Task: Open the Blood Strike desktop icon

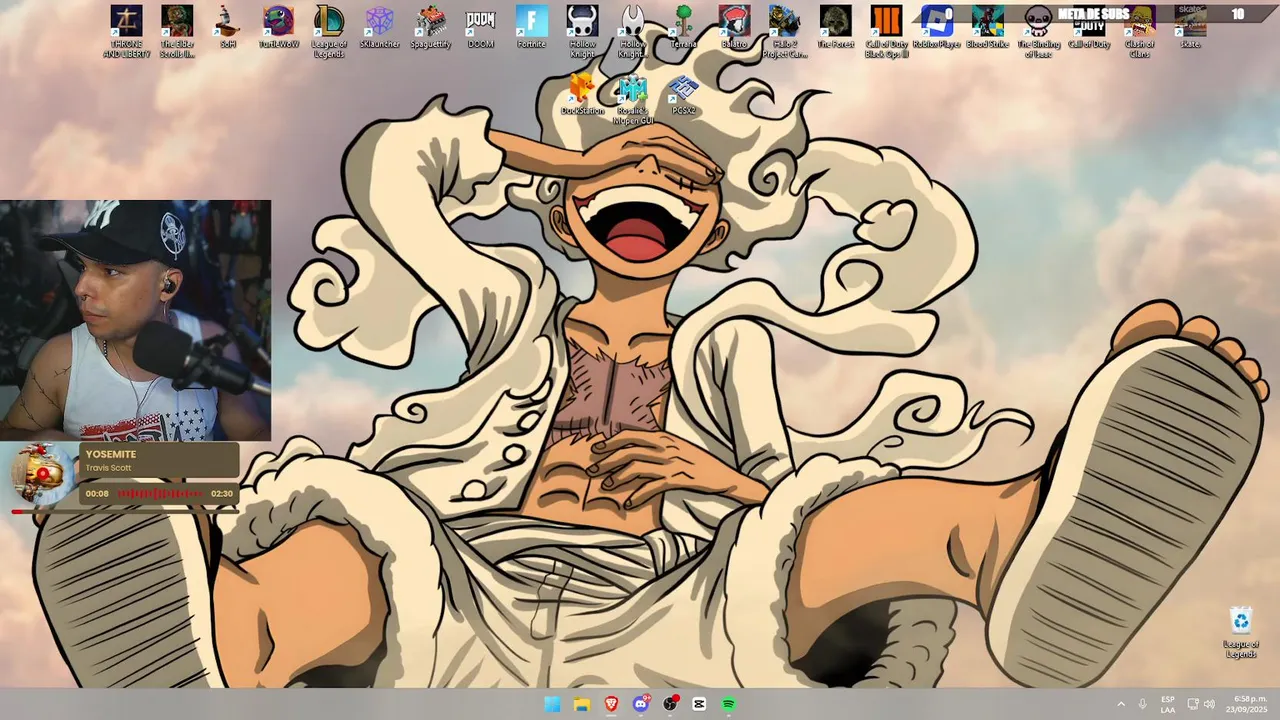Action: click(988, 27)
